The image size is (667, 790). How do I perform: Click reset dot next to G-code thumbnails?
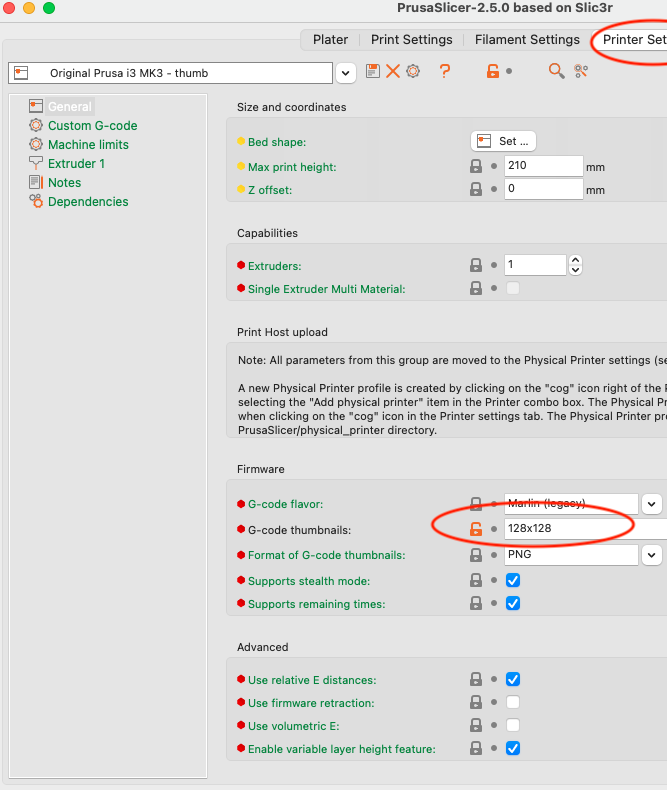click(494, 529)
